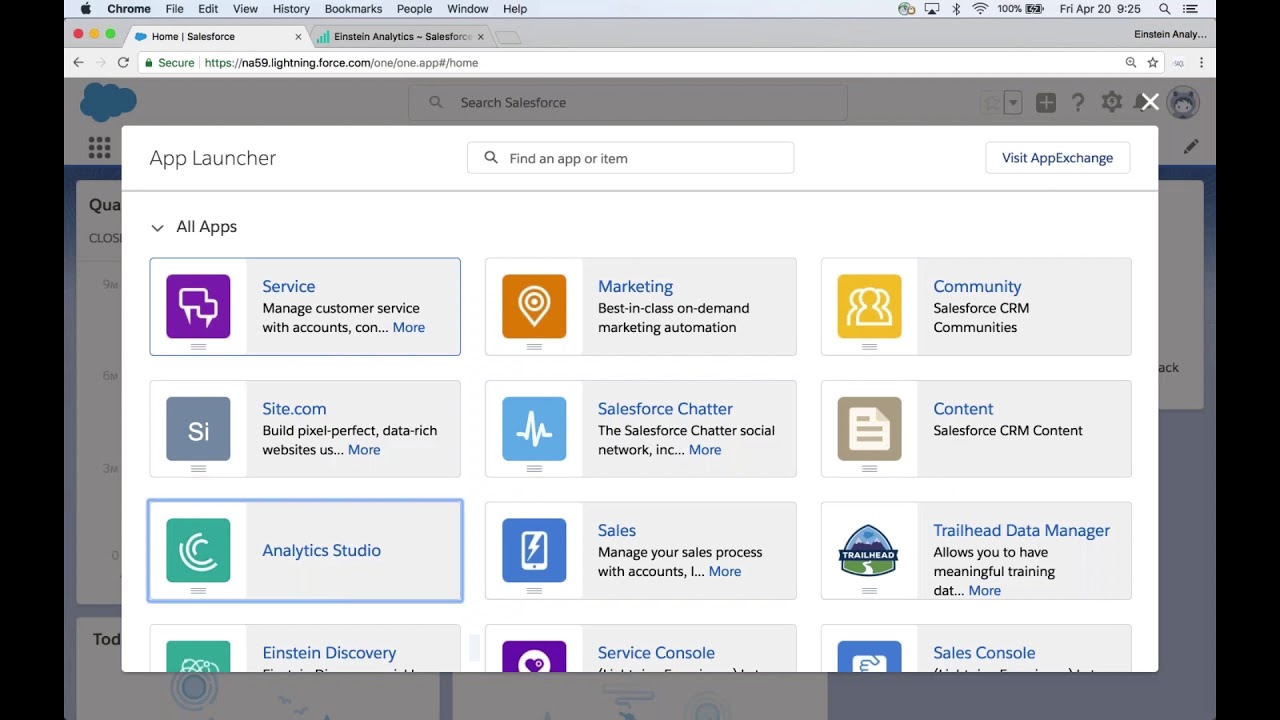Open the Chrome File menu
The image size is (1280, 720).
(175, 9)
